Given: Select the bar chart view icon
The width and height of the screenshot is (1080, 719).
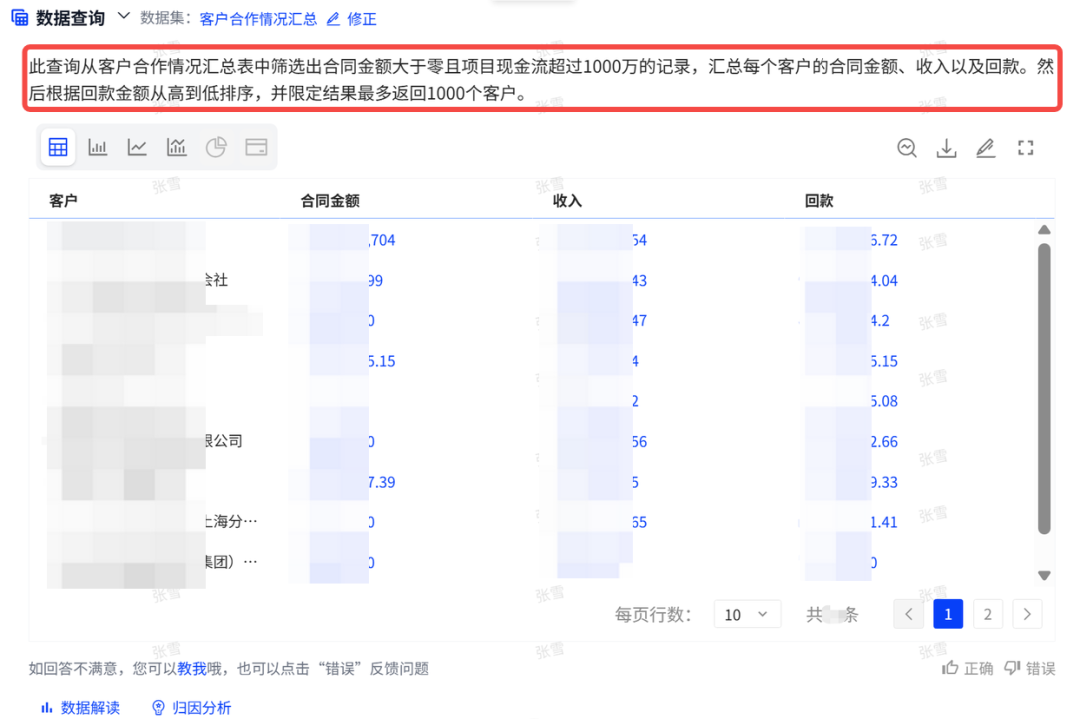Looking at the screenshot, I should click(98, 148).
